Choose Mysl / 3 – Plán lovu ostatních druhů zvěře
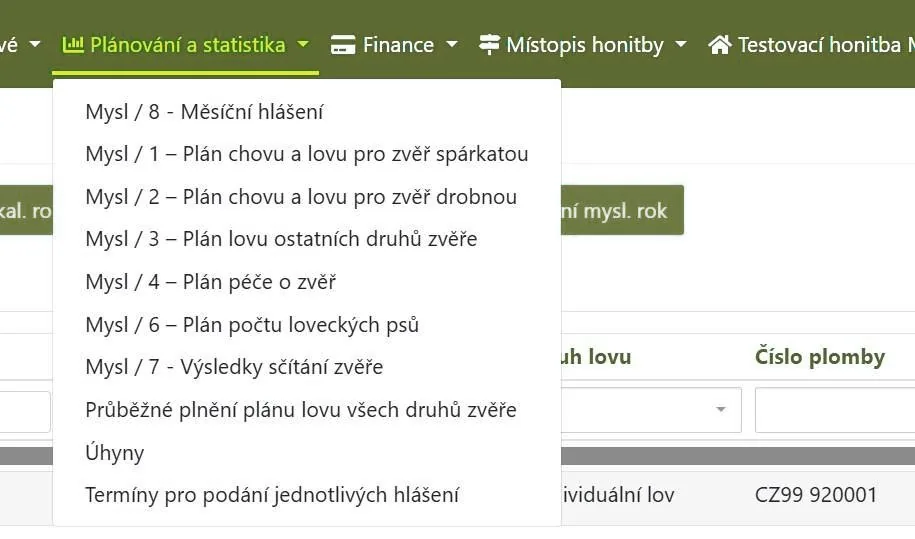This screenshot has width=915, height=539. (x=281, y=239)
